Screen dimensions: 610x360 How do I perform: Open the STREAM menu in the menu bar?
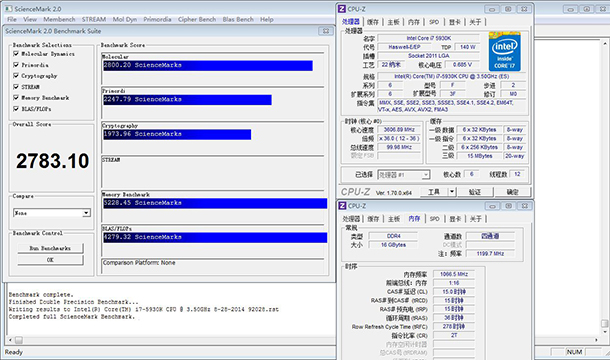coord(94,19)
